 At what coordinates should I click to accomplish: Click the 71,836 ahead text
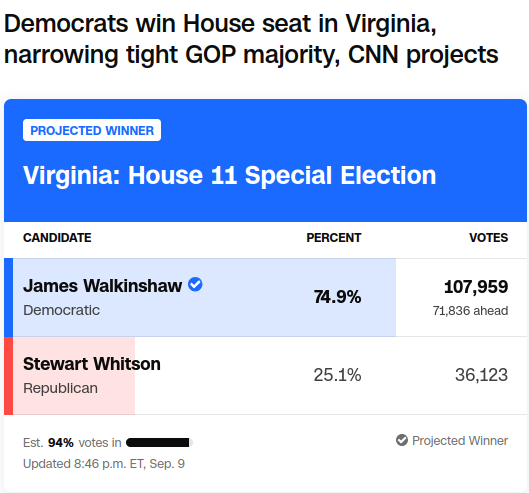coord(470,310)
